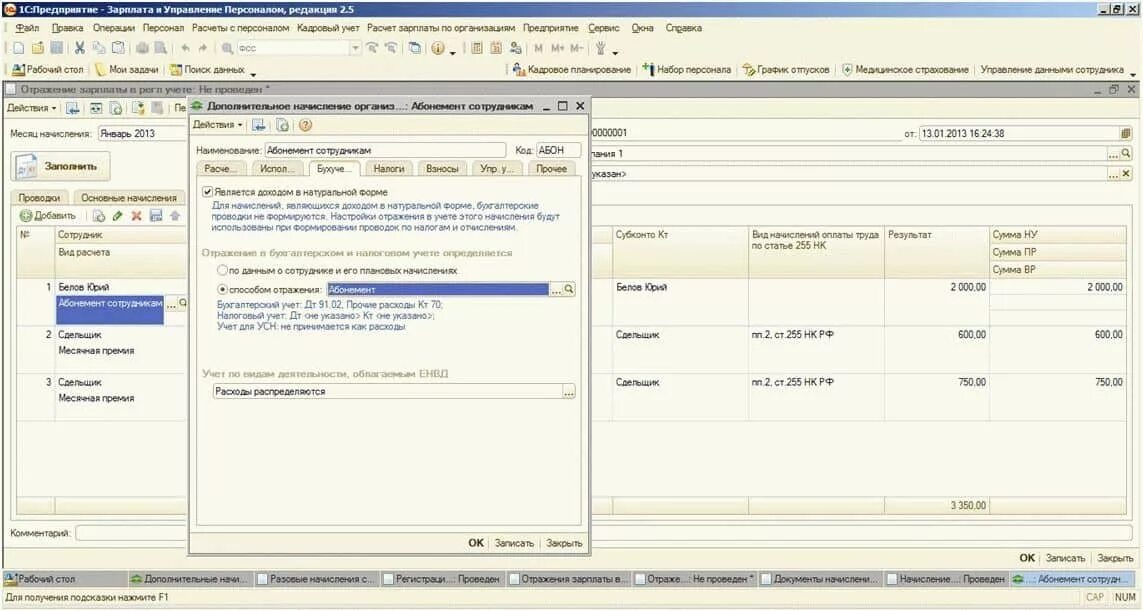Expand arrow next to info icon in toolbar
The height and width of the screenshot is (611, 1143).
click(x=453, y=51)
